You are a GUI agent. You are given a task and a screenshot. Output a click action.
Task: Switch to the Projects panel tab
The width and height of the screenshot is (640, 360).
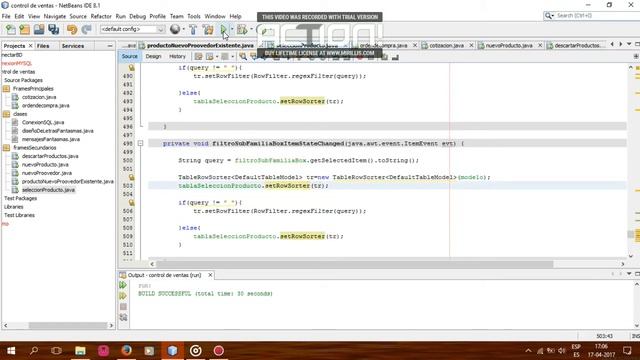coord(14,46)
